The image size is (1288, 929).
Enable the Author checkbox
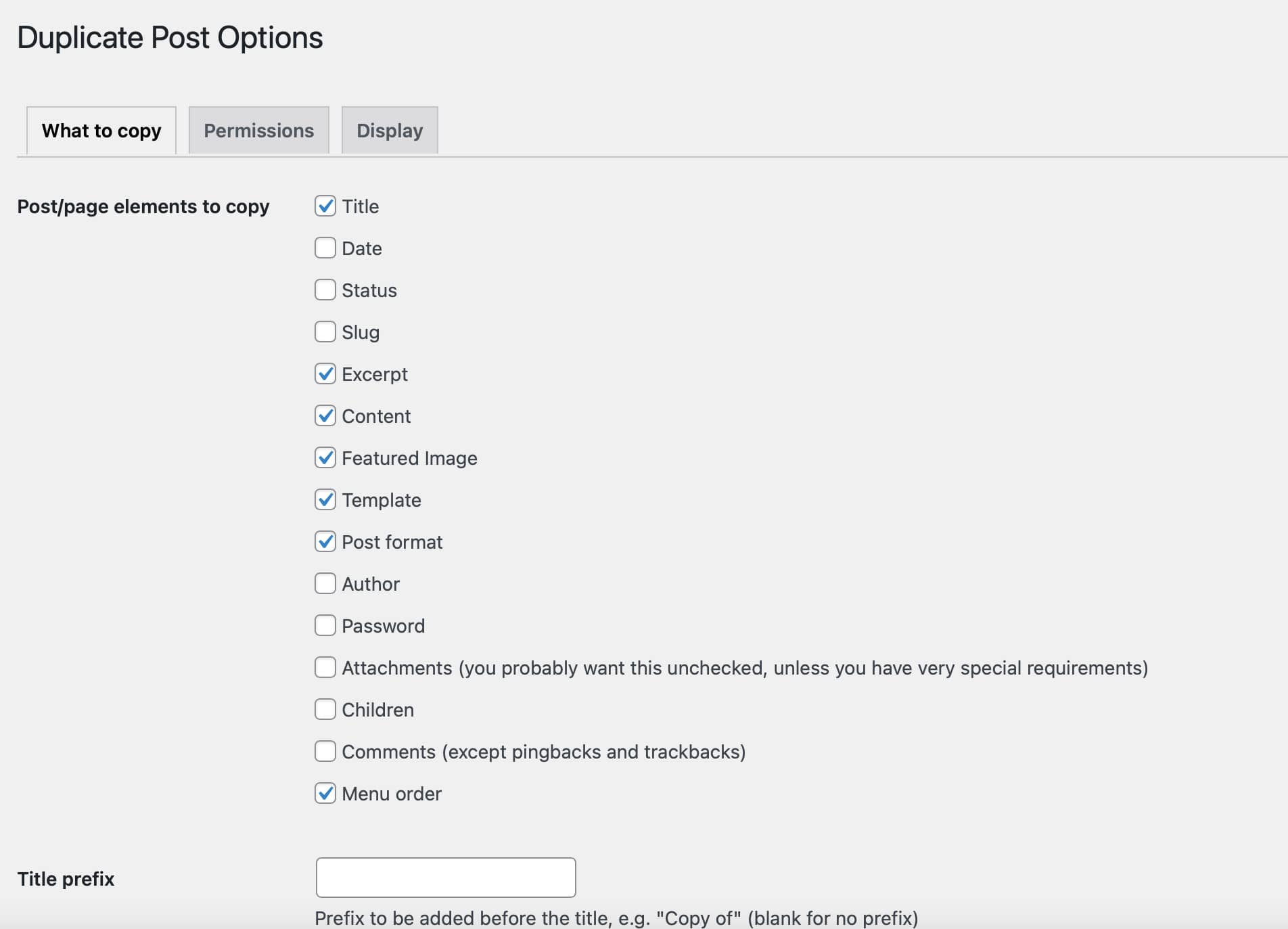325,583
